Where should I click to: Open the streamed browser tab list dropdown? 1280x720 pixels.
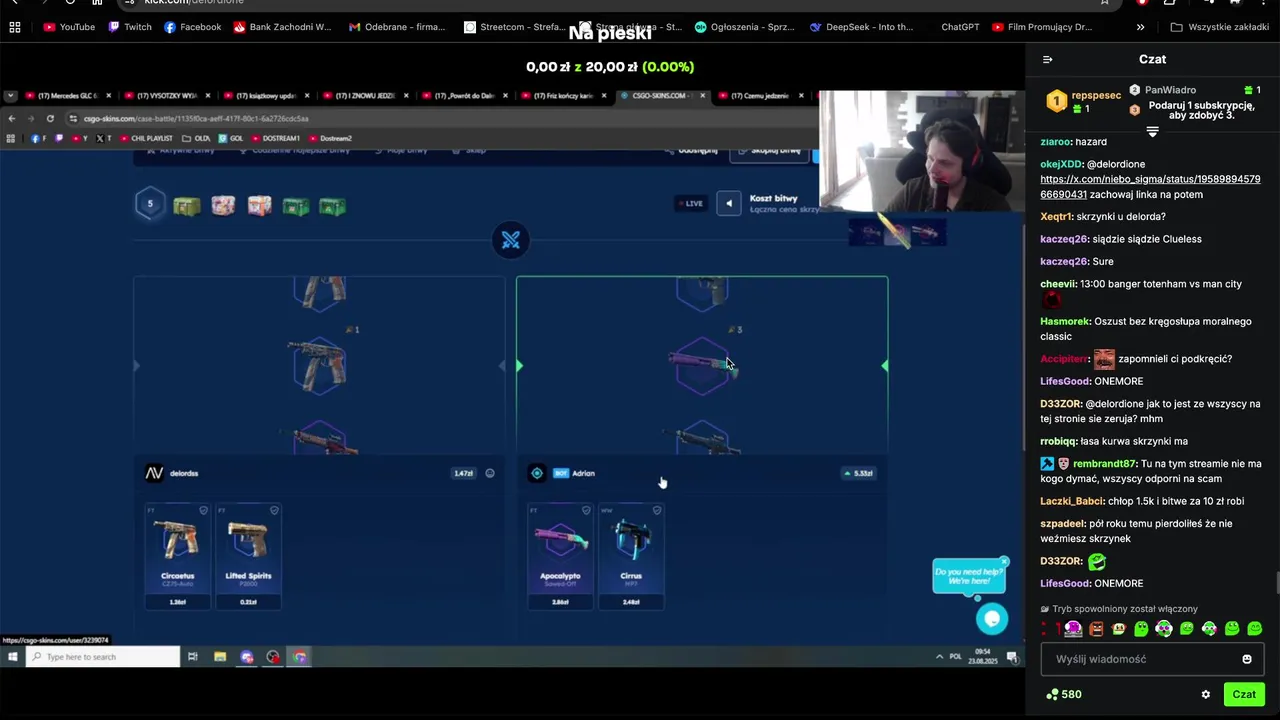(10, 96)
